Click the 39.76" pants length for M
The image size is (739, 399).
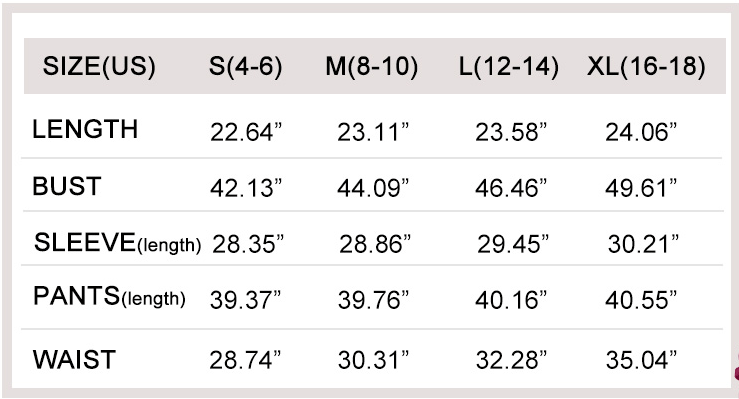tap(373, 300)
